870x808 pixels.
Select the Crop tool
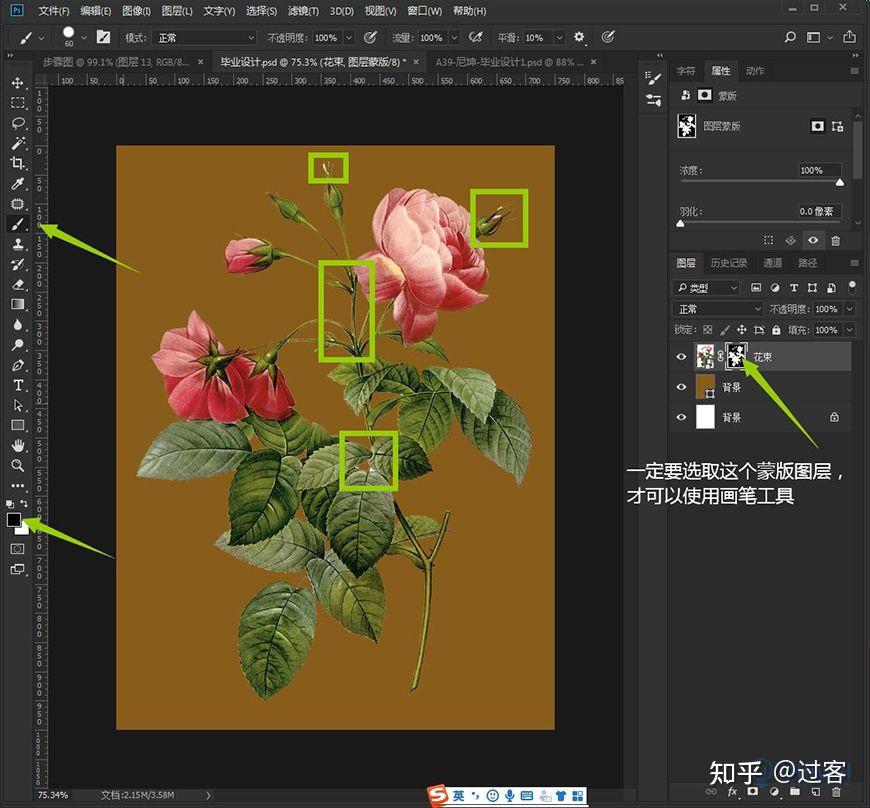17,163
